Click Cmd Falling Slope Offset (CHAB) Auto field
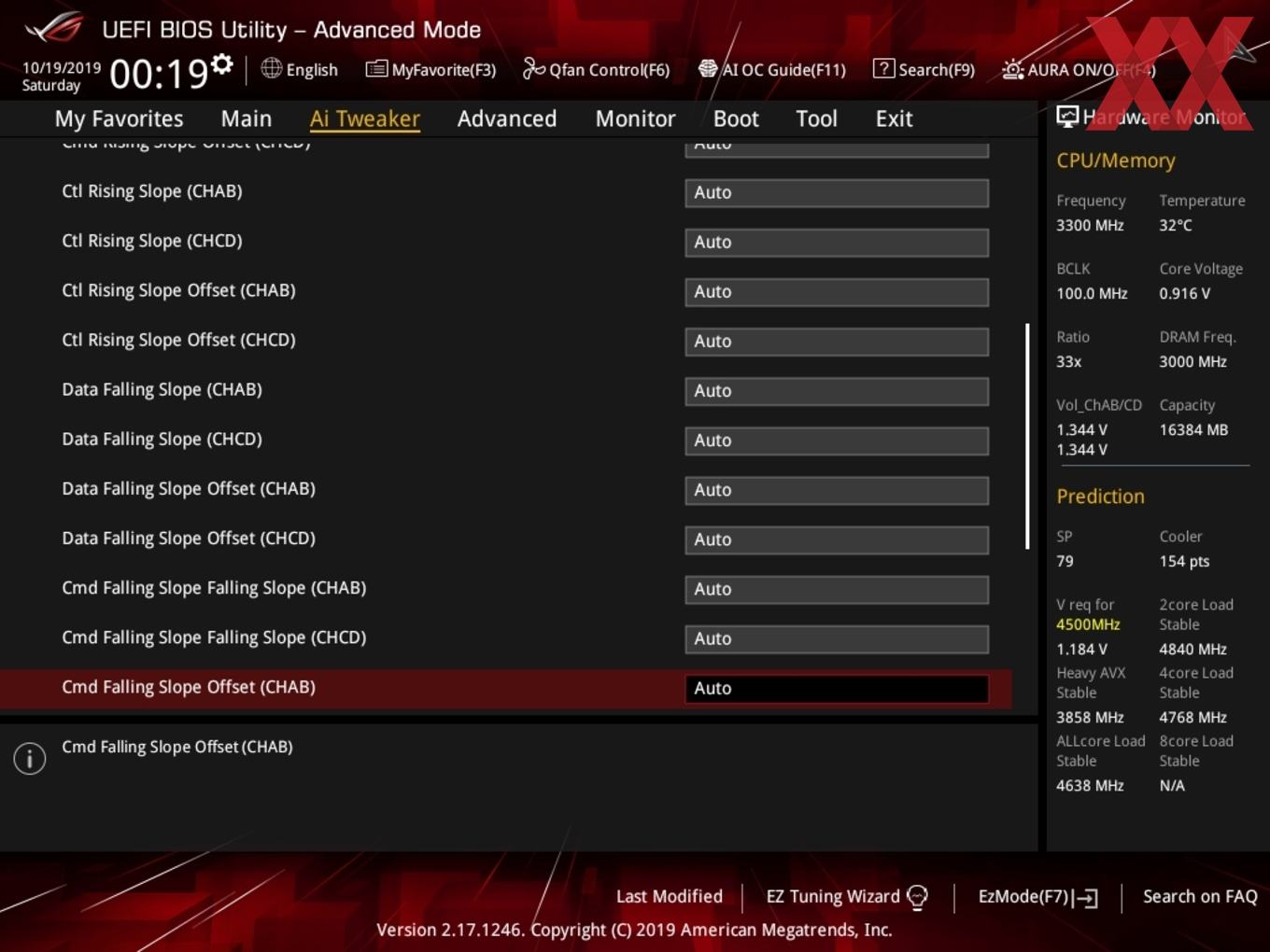 point(837,688)
